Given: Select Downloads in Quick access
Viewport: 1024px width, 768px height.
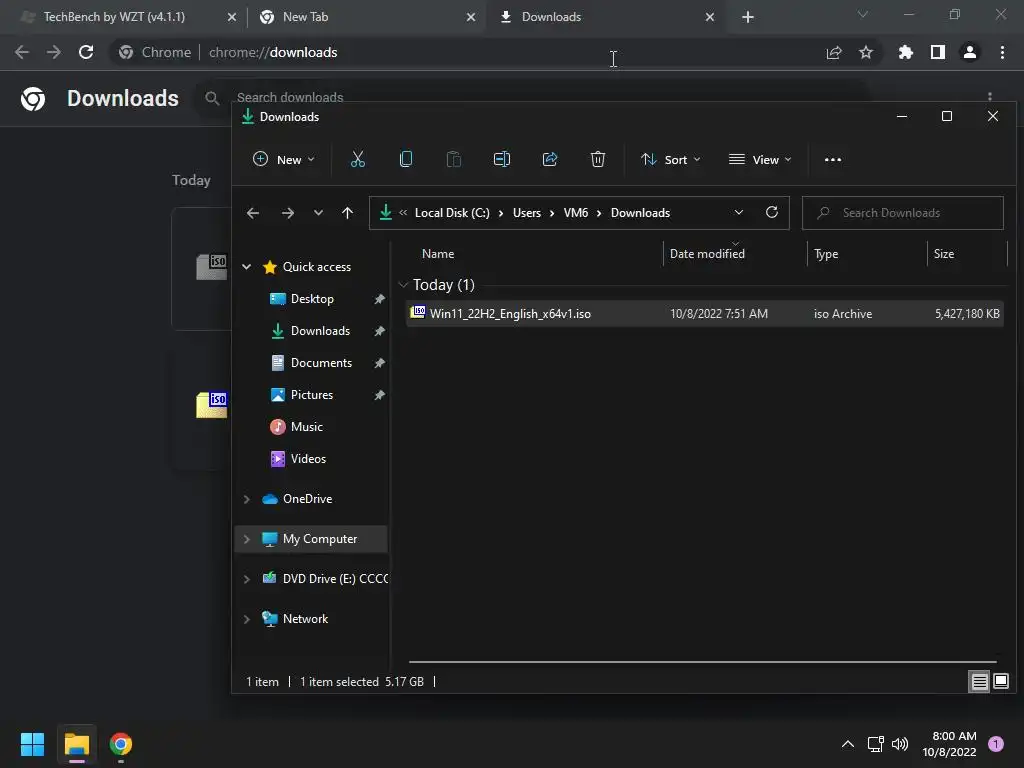Looking at the screenshot, I should coord(320,331).
